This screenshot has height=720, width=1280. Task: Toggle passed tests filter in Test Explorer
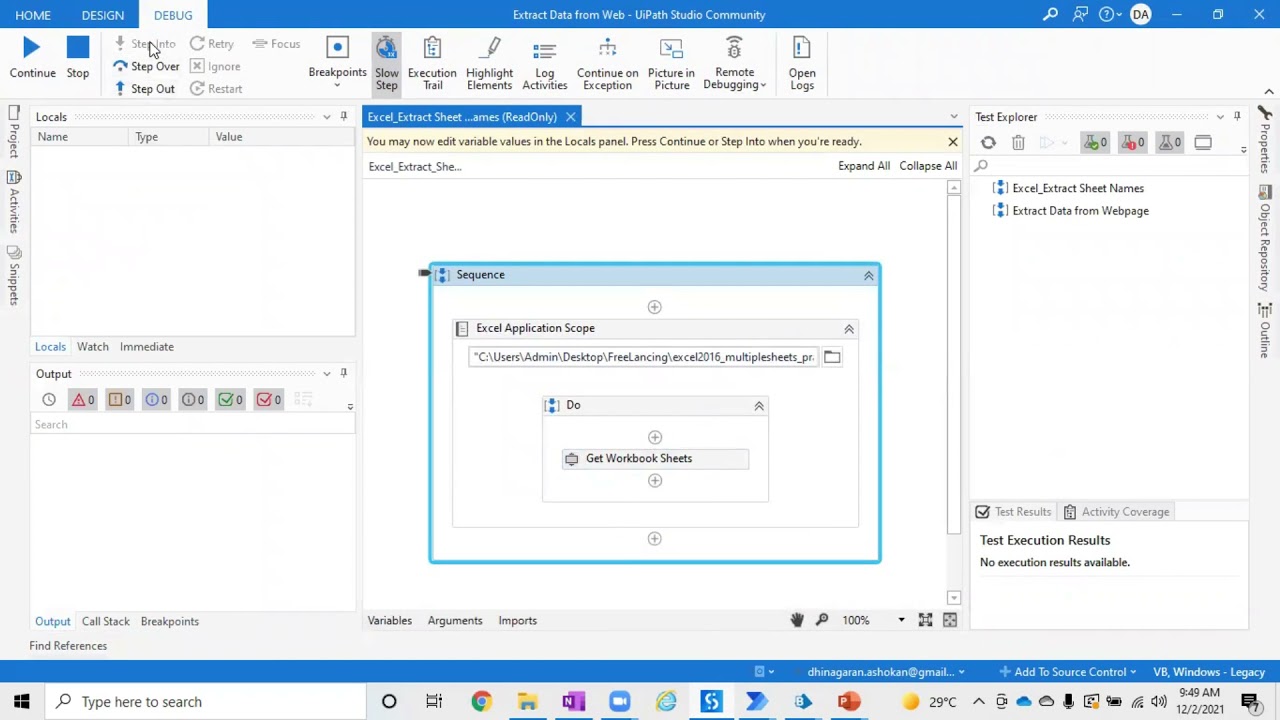[1096, 143]
